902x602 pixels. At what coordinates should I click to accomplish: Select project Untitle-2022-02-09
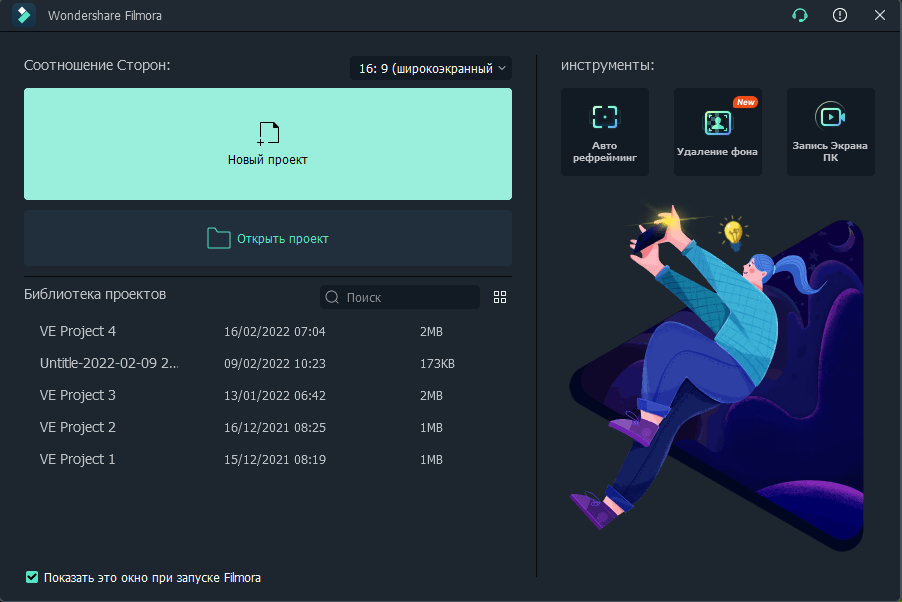[x=109, y=364]
